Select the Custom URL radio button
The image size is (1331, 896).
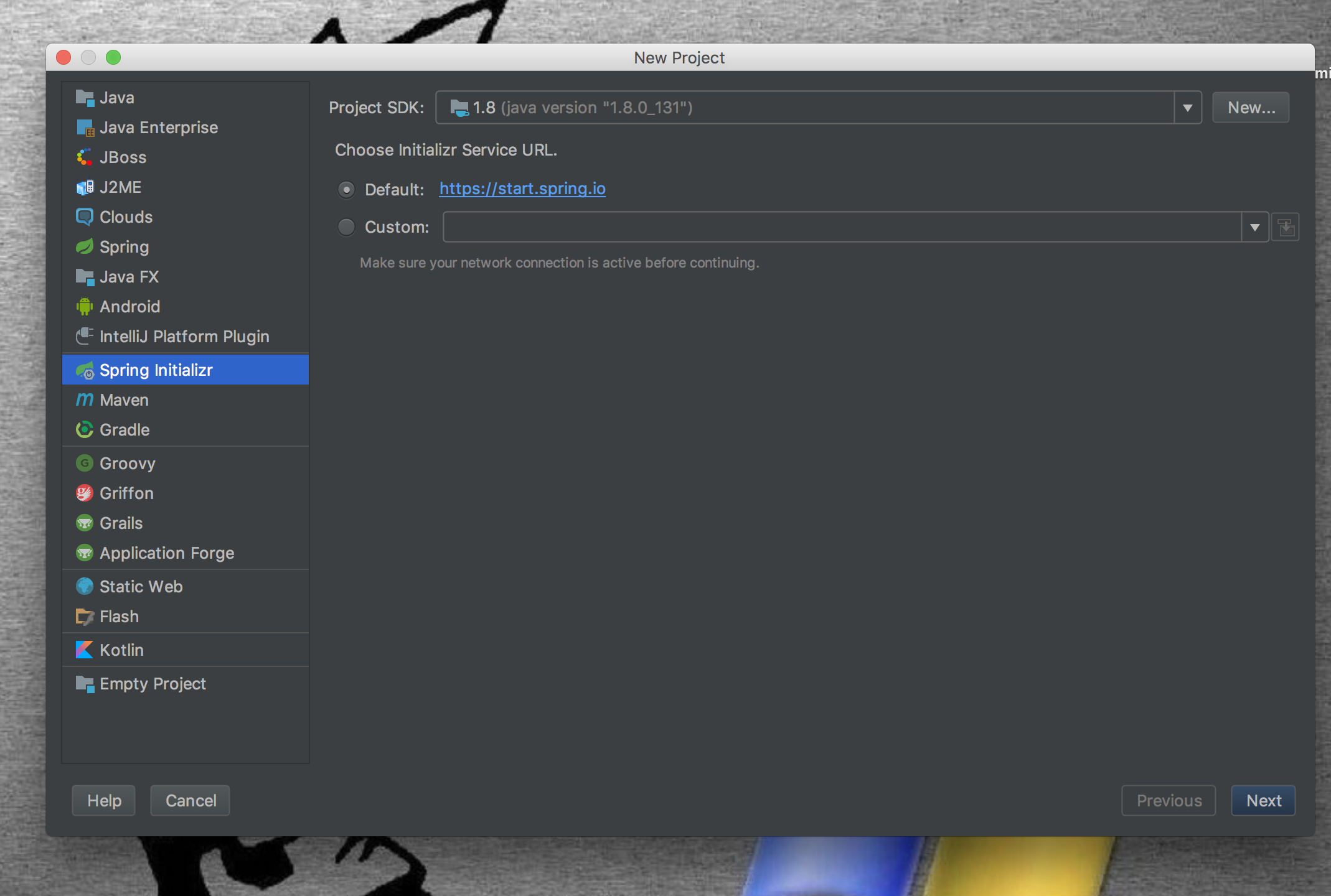coord(347,227)
